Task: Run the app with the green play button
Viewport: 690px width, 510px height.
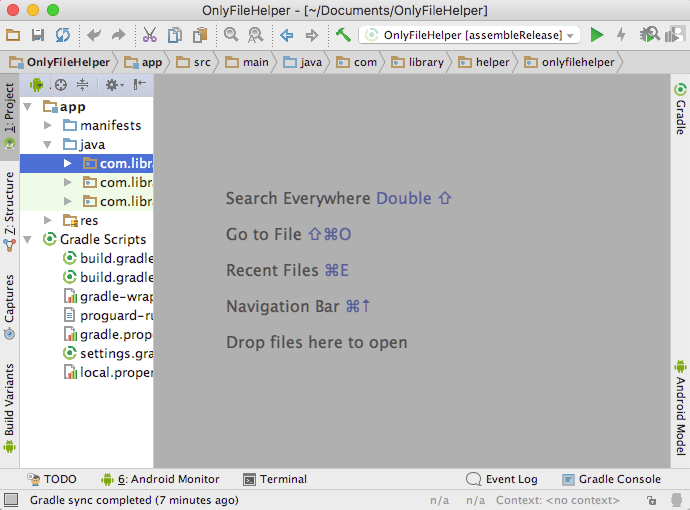Action: click(597, 35)
